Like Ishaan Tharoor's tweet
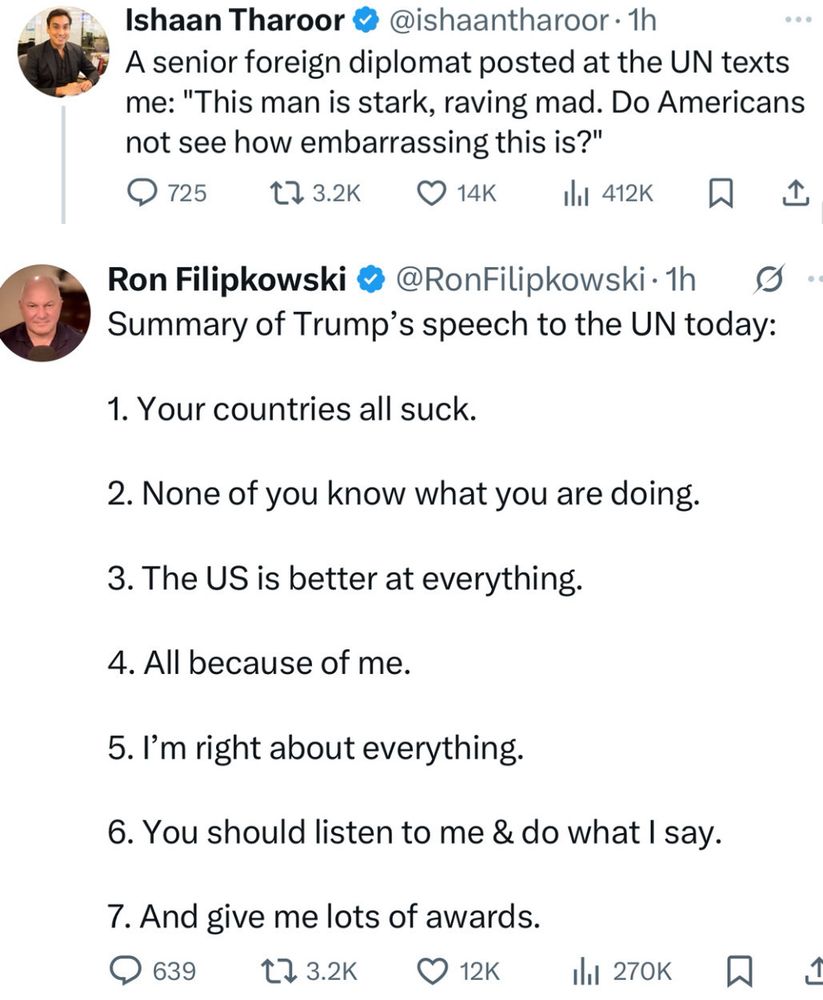This screenshot has height=1000, width=823. tap(431, 193)
